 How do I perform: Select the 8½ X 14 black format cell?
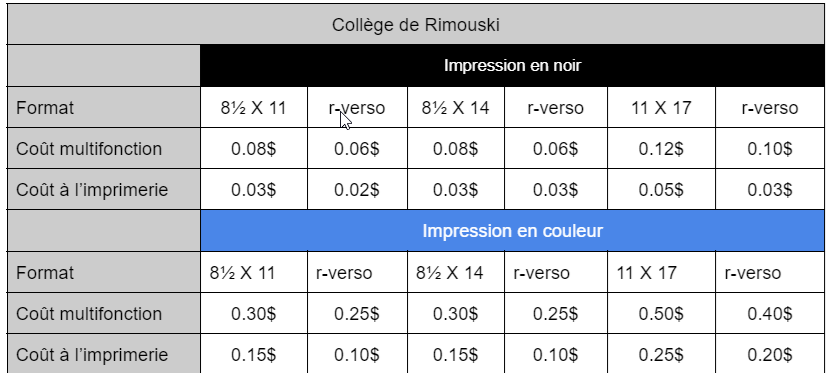pos(456,108)
